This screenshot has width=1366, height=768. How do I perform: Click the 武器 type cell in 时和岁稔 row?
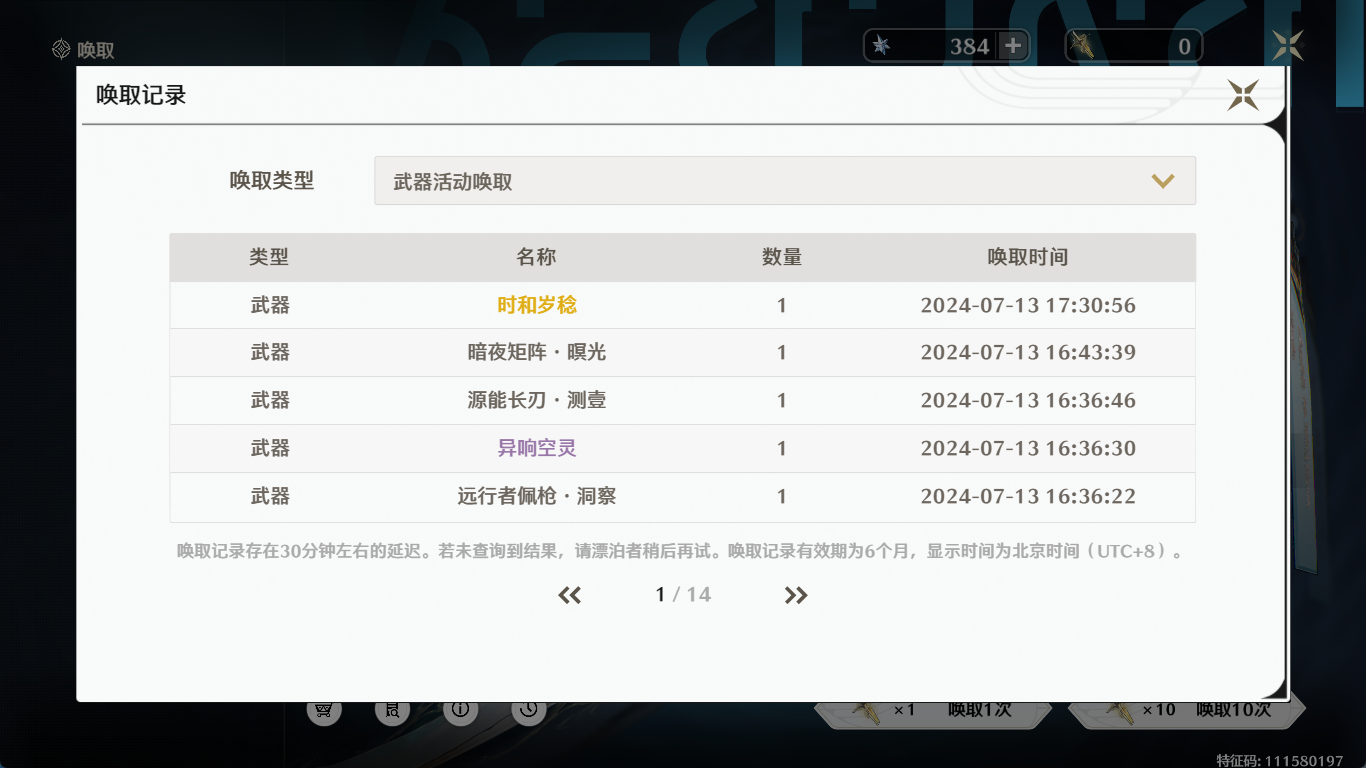pos(270,305)
